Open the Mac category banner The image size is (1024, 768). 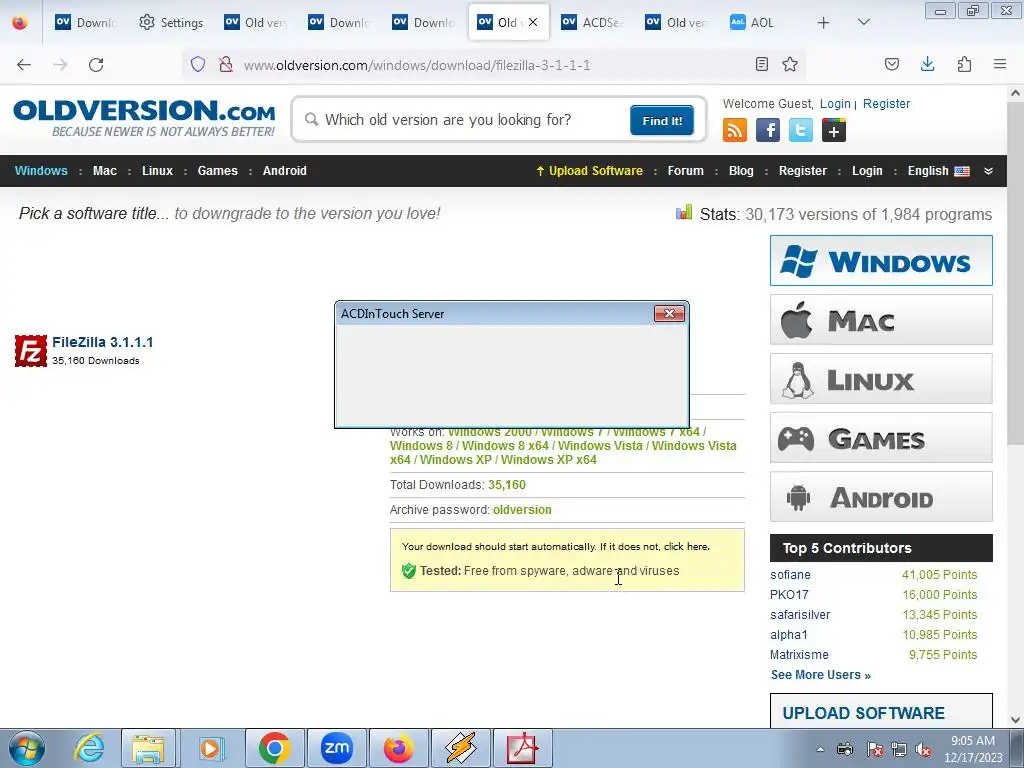pyautogui.click(x=881, y=320)
